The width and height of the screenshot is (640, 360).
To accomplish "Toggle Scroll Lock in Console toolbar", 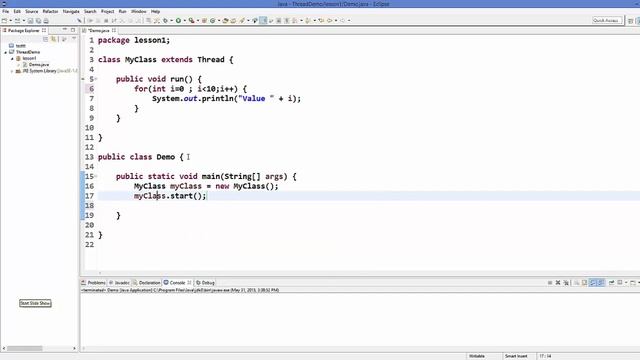I will 584,282.
